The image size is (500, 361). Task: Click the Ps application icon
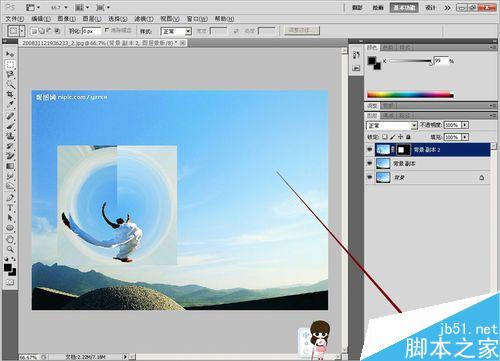coord(10,7)
